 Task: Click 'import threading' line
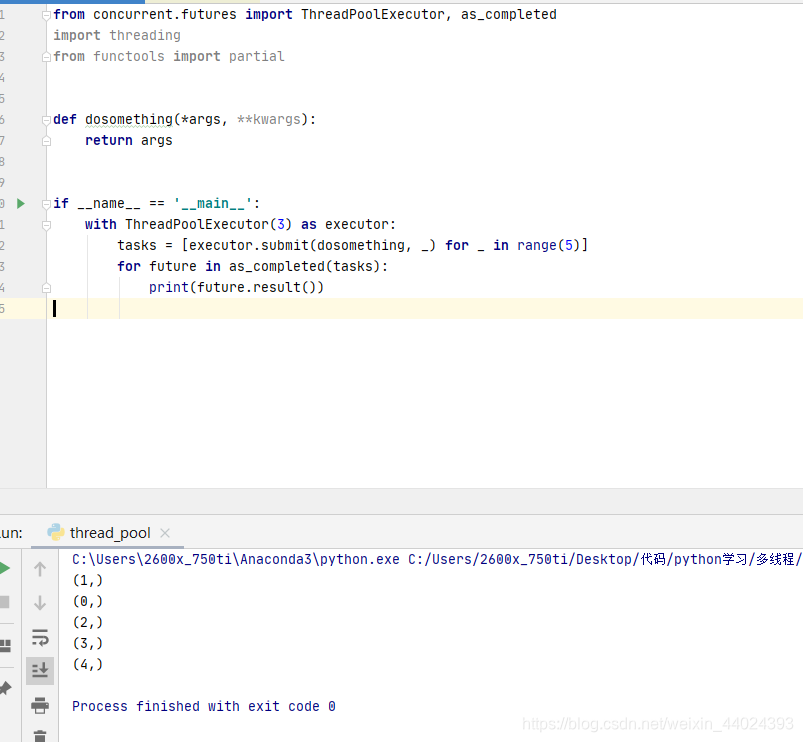coord(117,35)
